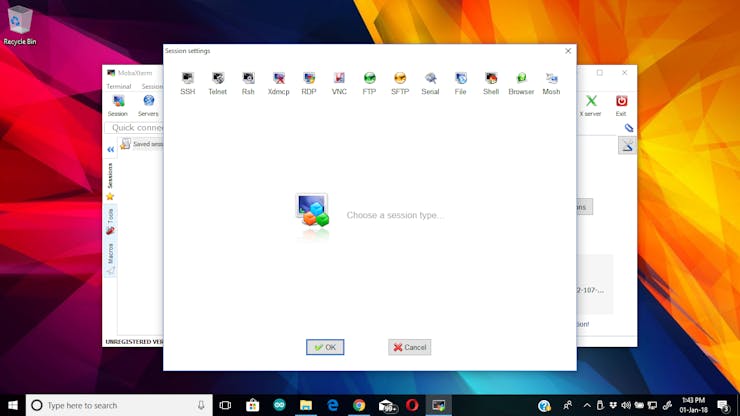The height and width of the screenshot is (416, 740).
Task: Pick the Rsh session icon
Action: pyautogui.click(x=248, y=83)
